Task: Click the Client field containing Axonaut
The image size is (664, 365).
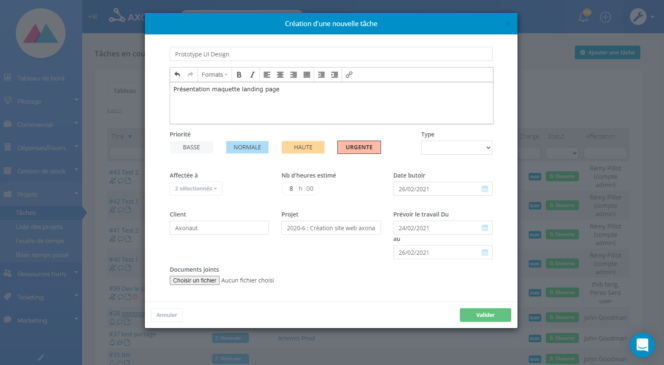Action: click(219, 228)
